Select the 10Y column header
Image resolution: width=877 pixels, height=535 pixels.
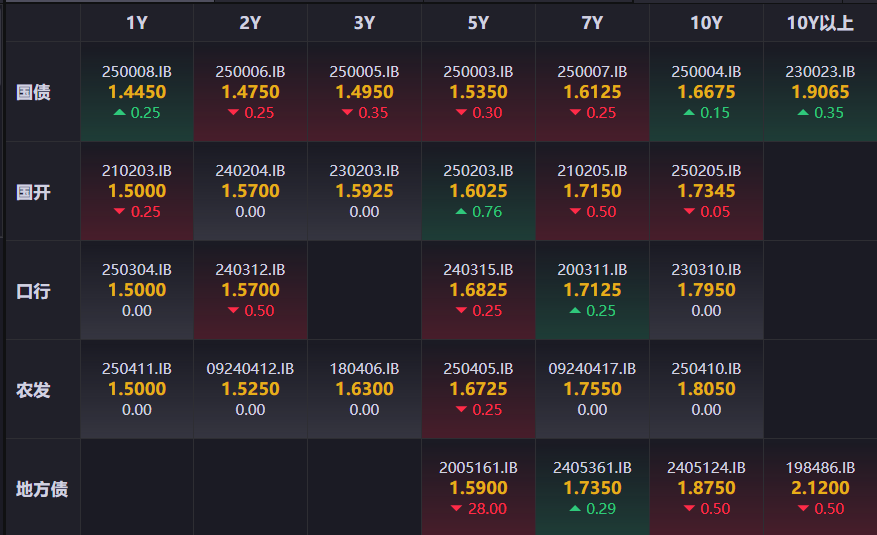coord(706,23)
